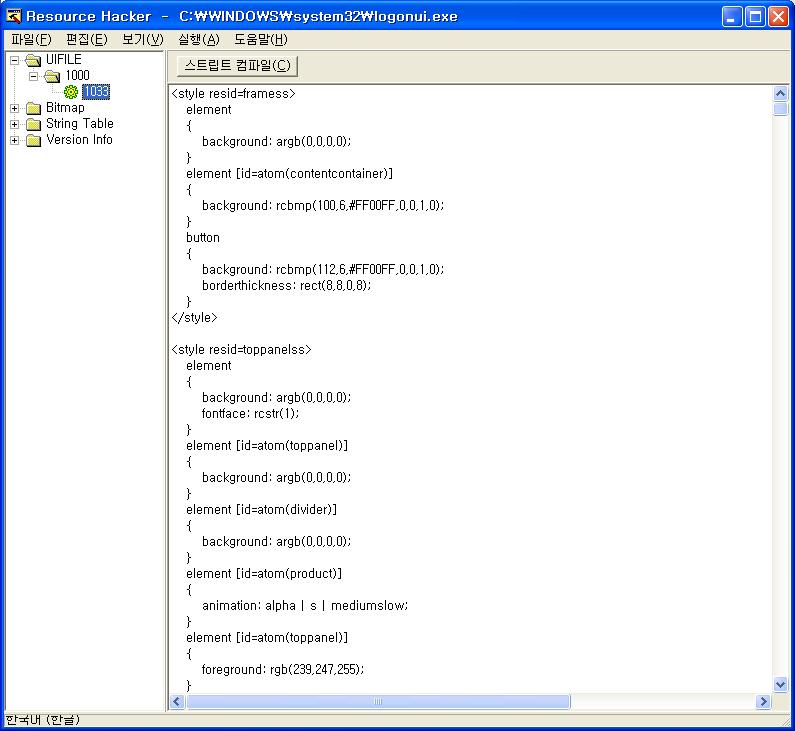Click the horizontal scrollbar right arrow
The height and width of the screenshot is (731, 795).
click(x=764, y=702)
